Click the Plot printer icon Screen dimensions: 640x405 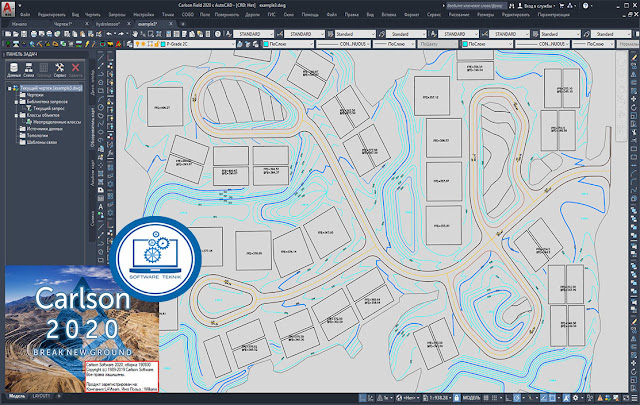[34, 34]
